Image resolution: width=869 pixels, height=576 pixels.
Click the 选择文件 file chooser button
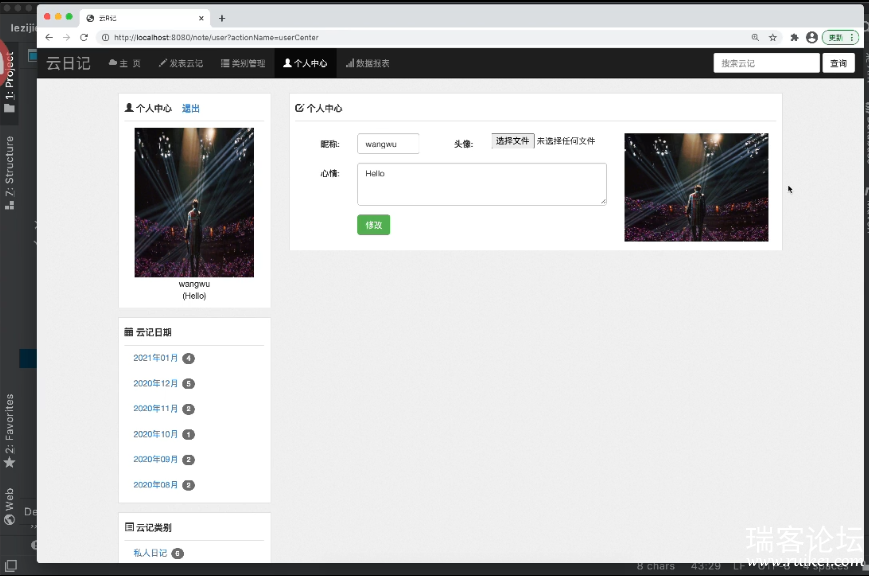[512, 141]
